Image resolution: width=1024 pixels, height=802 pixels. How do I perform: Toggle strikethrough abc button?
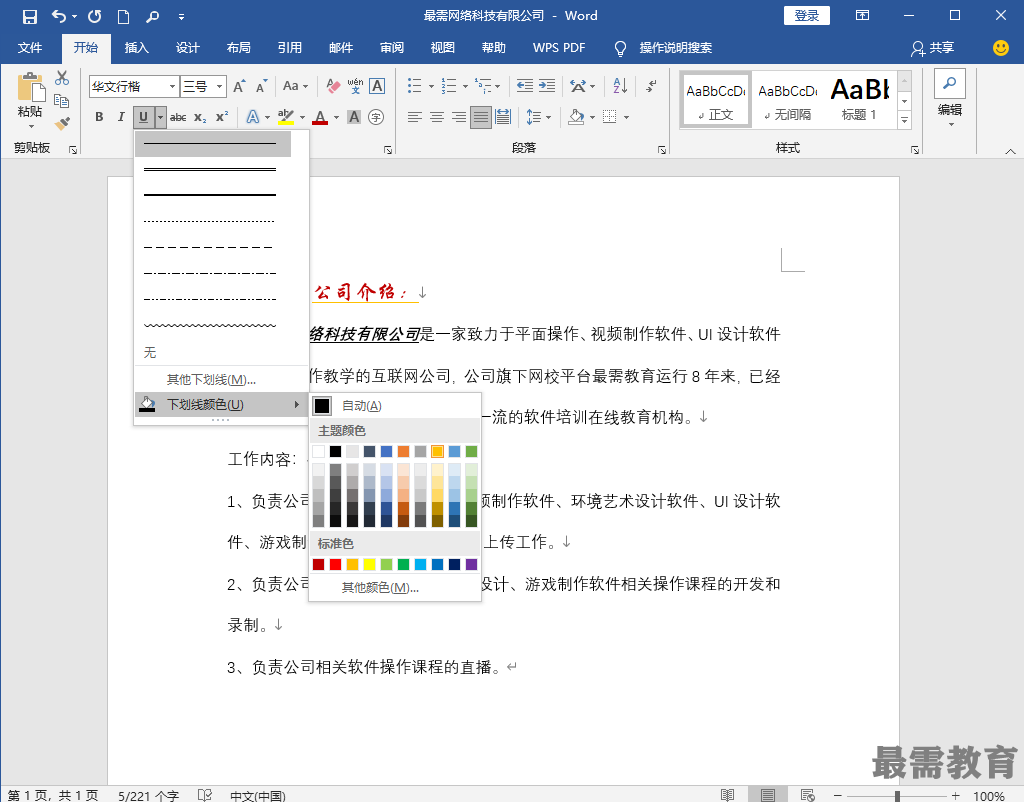point(178,118)
